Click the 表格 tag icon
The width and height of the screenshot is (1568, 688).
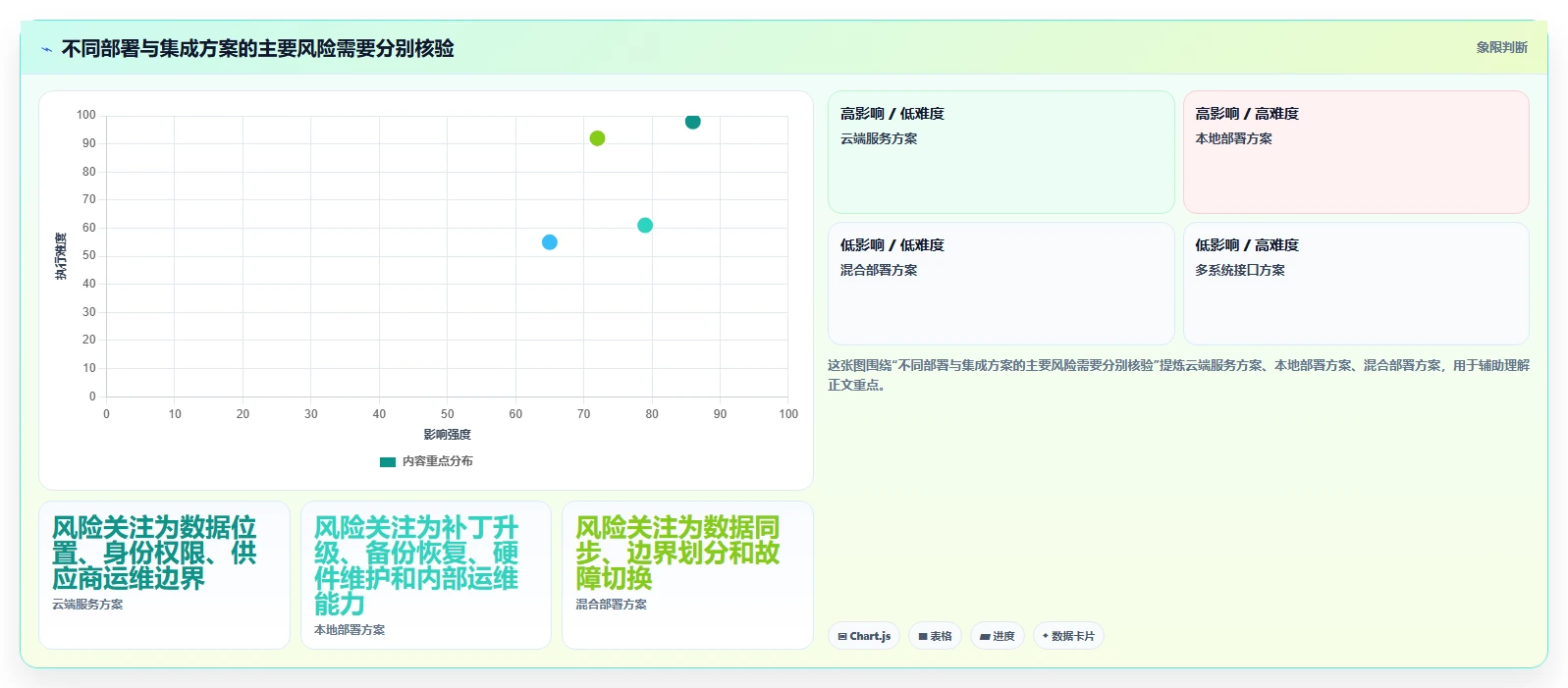(923, 637)
